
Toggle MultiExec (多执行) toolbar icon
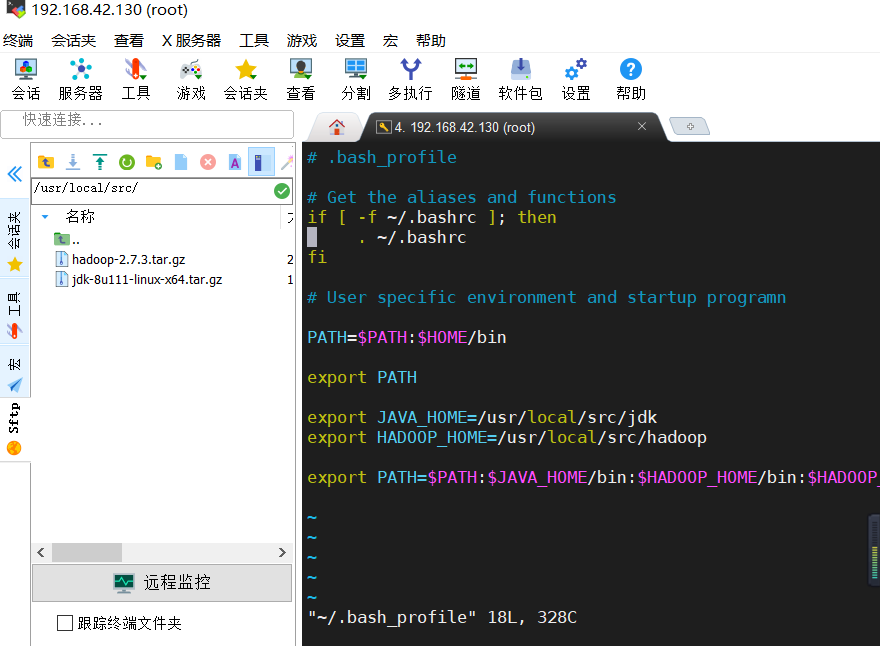click(410, 80)
